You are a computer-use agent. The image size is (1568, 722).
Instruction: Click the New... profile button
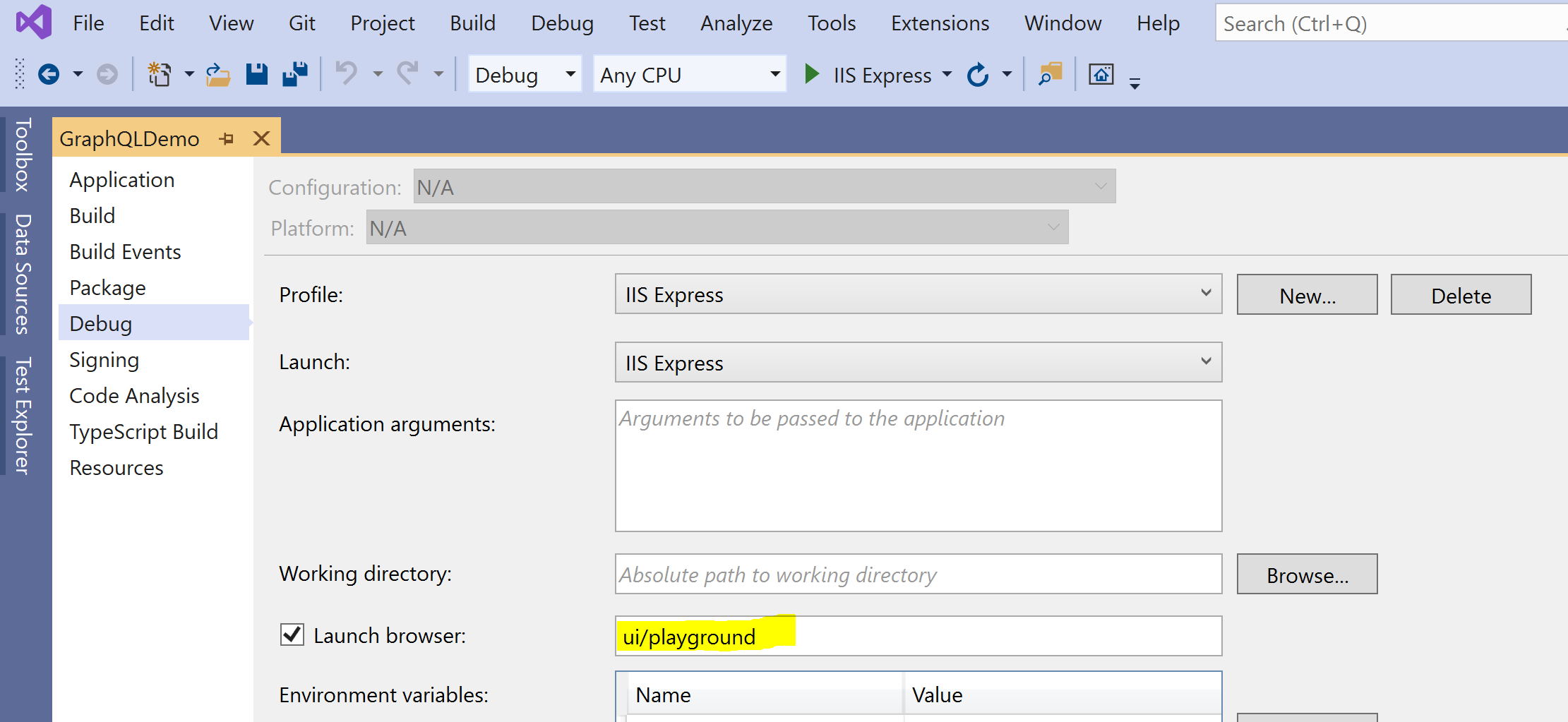[1307, 294]
